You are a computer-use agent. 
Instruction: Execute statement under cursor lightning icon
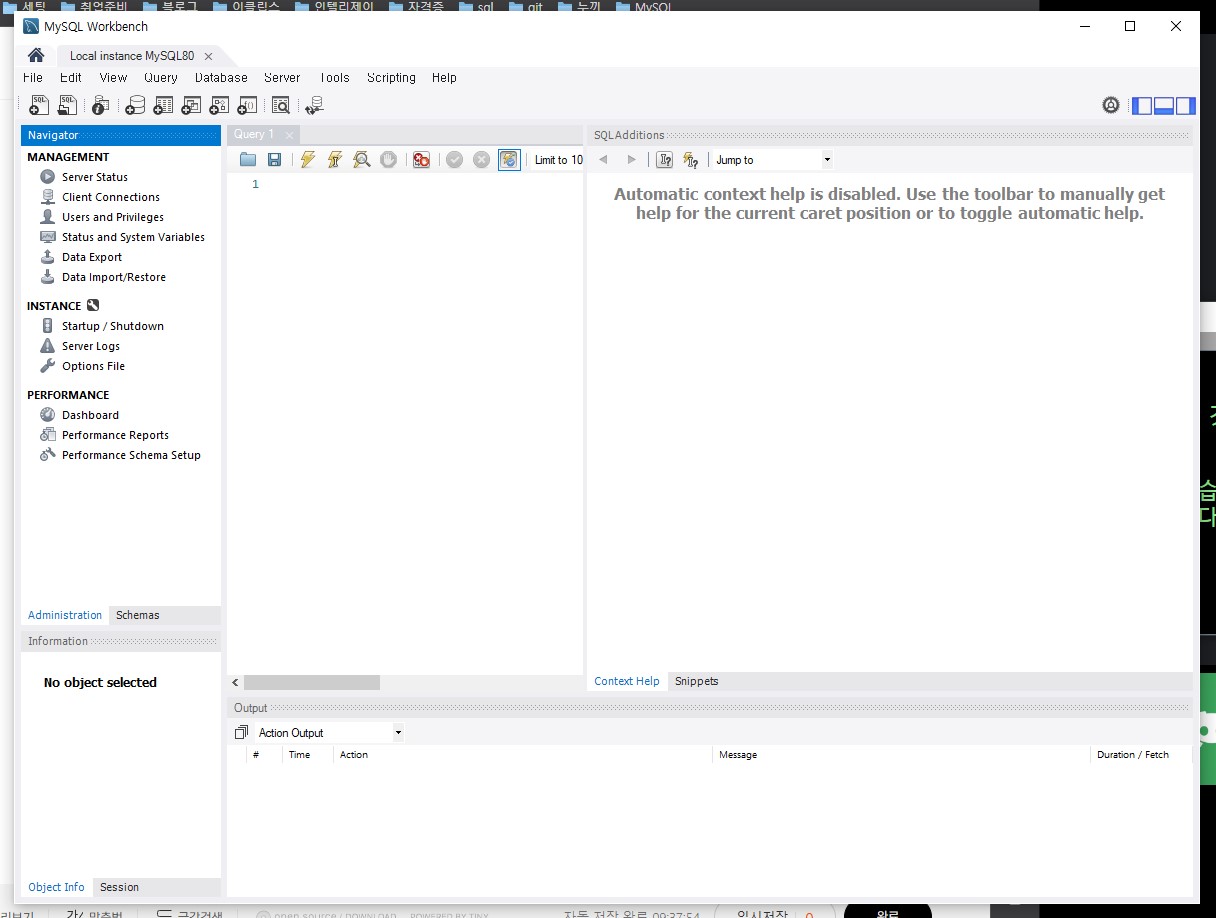click(x=335, y=160)
